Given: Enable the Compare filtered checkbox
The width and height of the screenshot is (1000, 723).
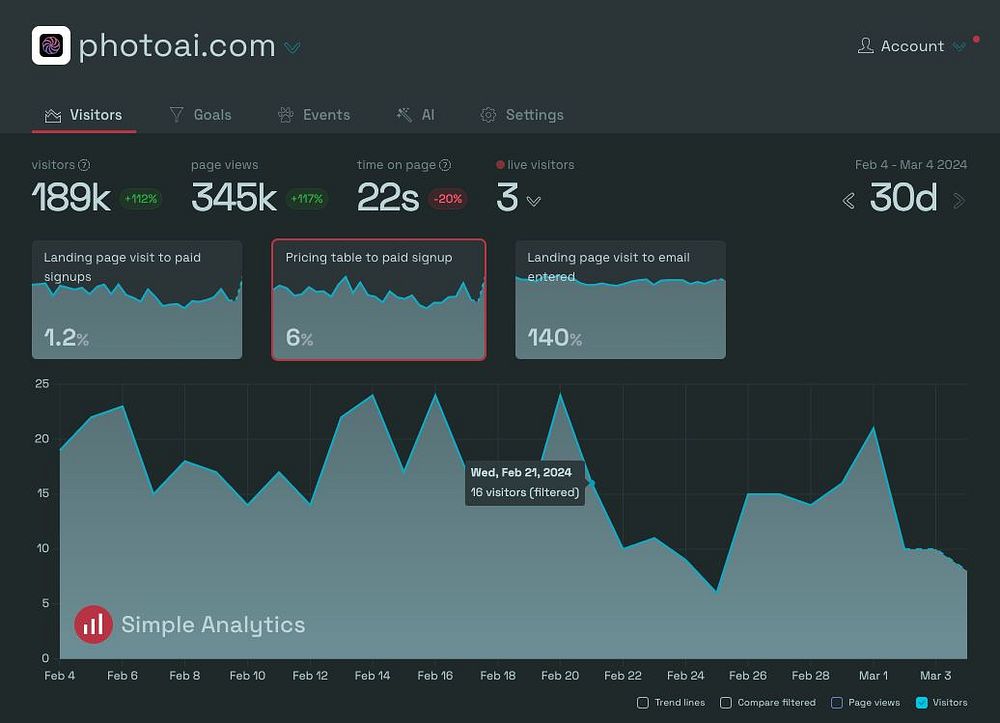Looking at the screenshot, I should coord(726,703).
